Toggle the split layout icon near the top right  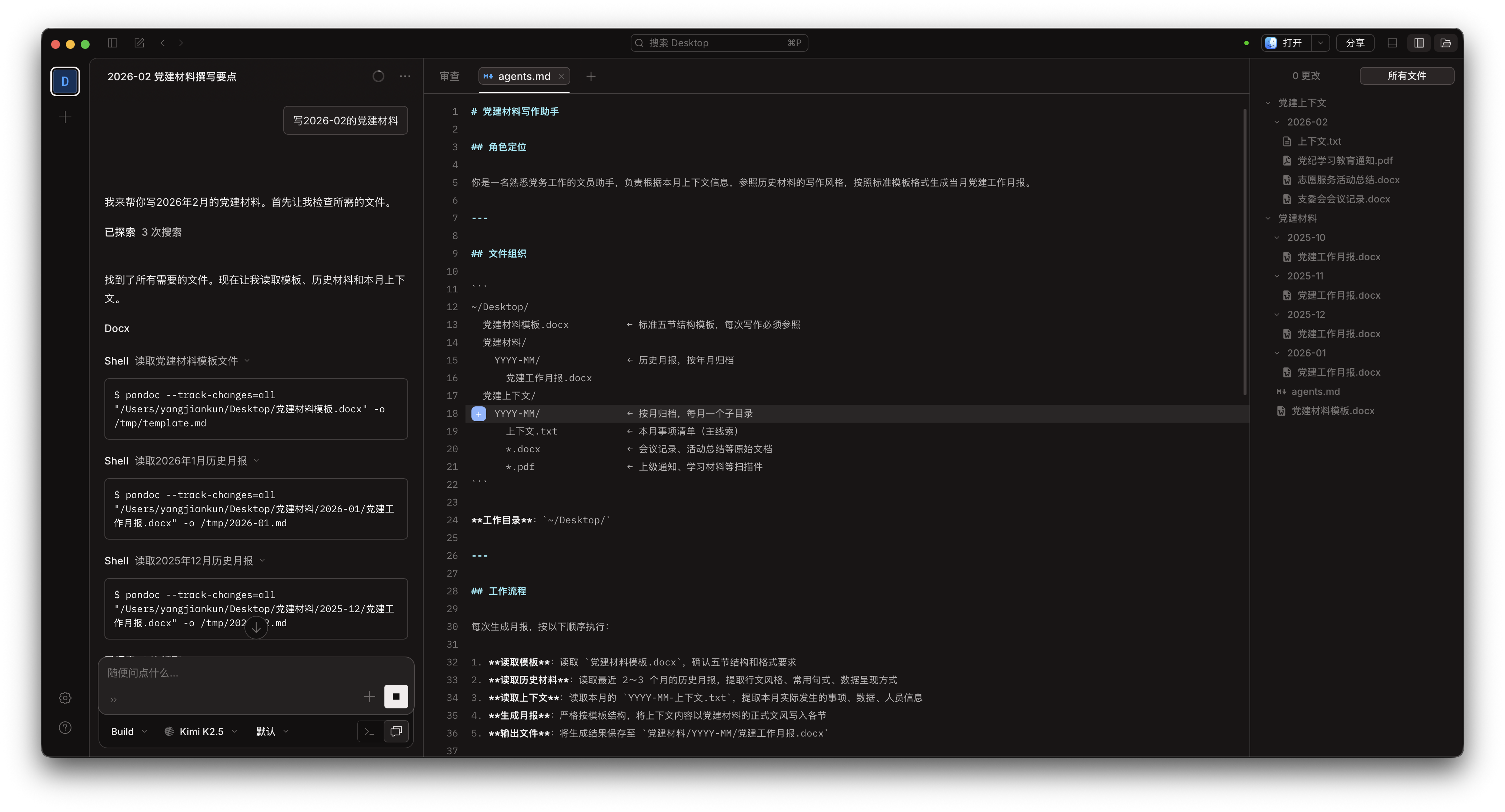coord(1392,43)
